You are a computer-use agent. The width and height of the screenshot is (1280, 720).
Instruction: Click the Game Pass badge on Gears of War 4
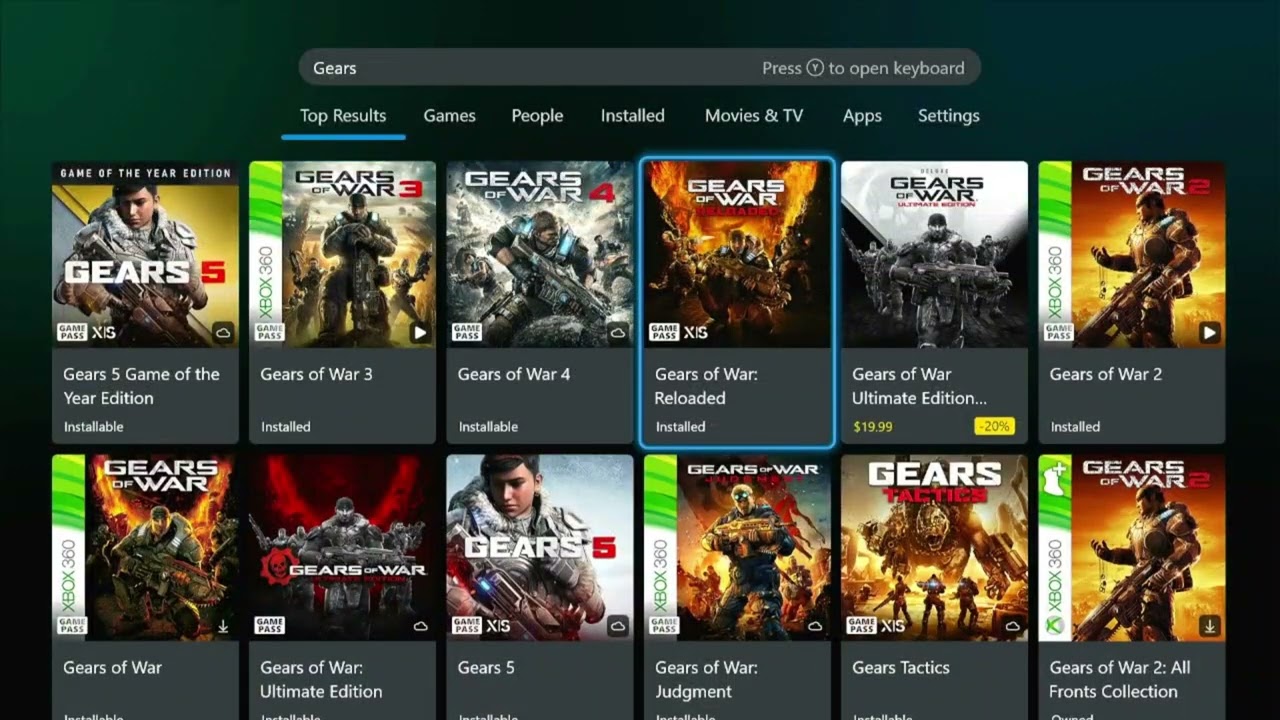[x=466, y=332]
